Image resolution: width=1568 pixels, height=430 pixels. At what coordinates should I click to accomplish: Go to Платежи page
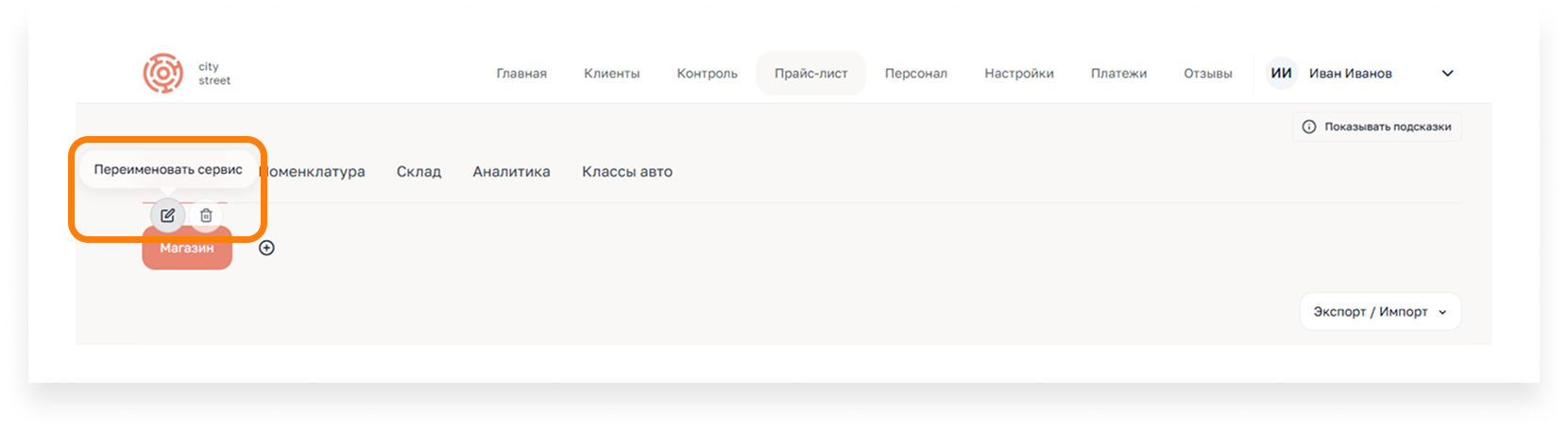pos(1119,74)
